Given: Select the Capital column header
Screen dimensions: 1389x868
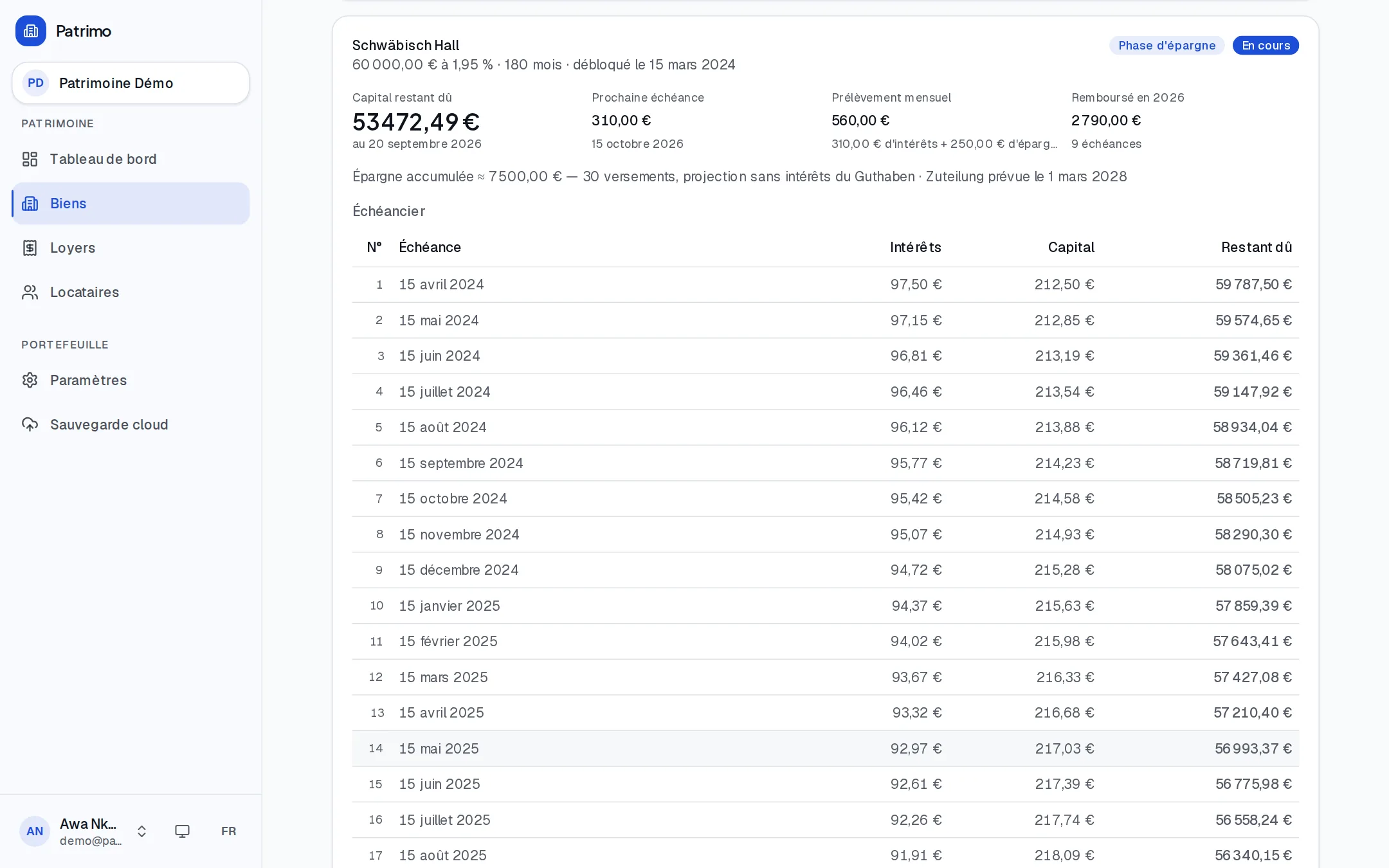Looking at the screenshot, I should (1071, 247).
